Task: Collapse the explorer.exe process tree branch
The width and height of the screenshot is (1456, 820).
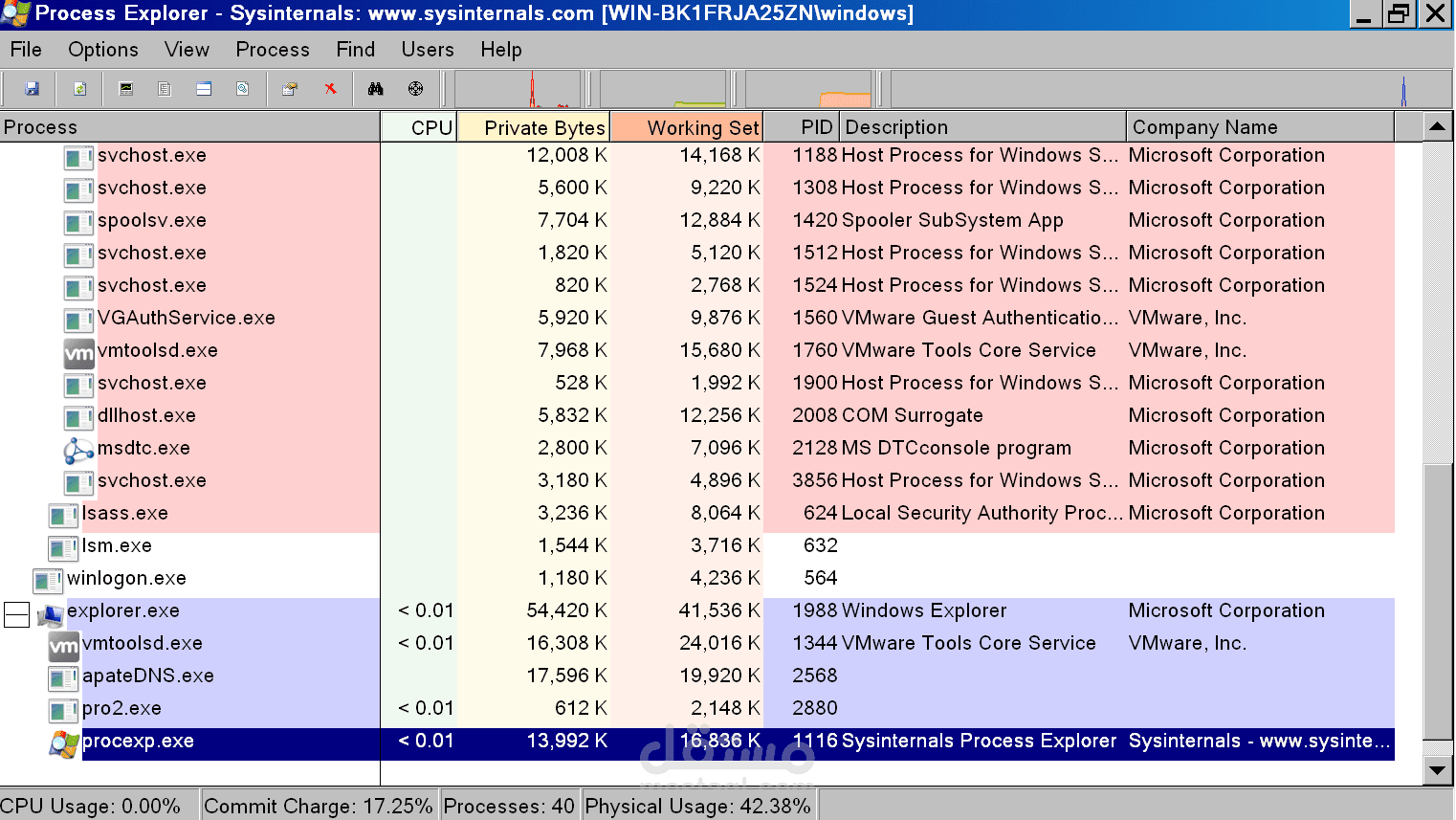Action: 15,615
